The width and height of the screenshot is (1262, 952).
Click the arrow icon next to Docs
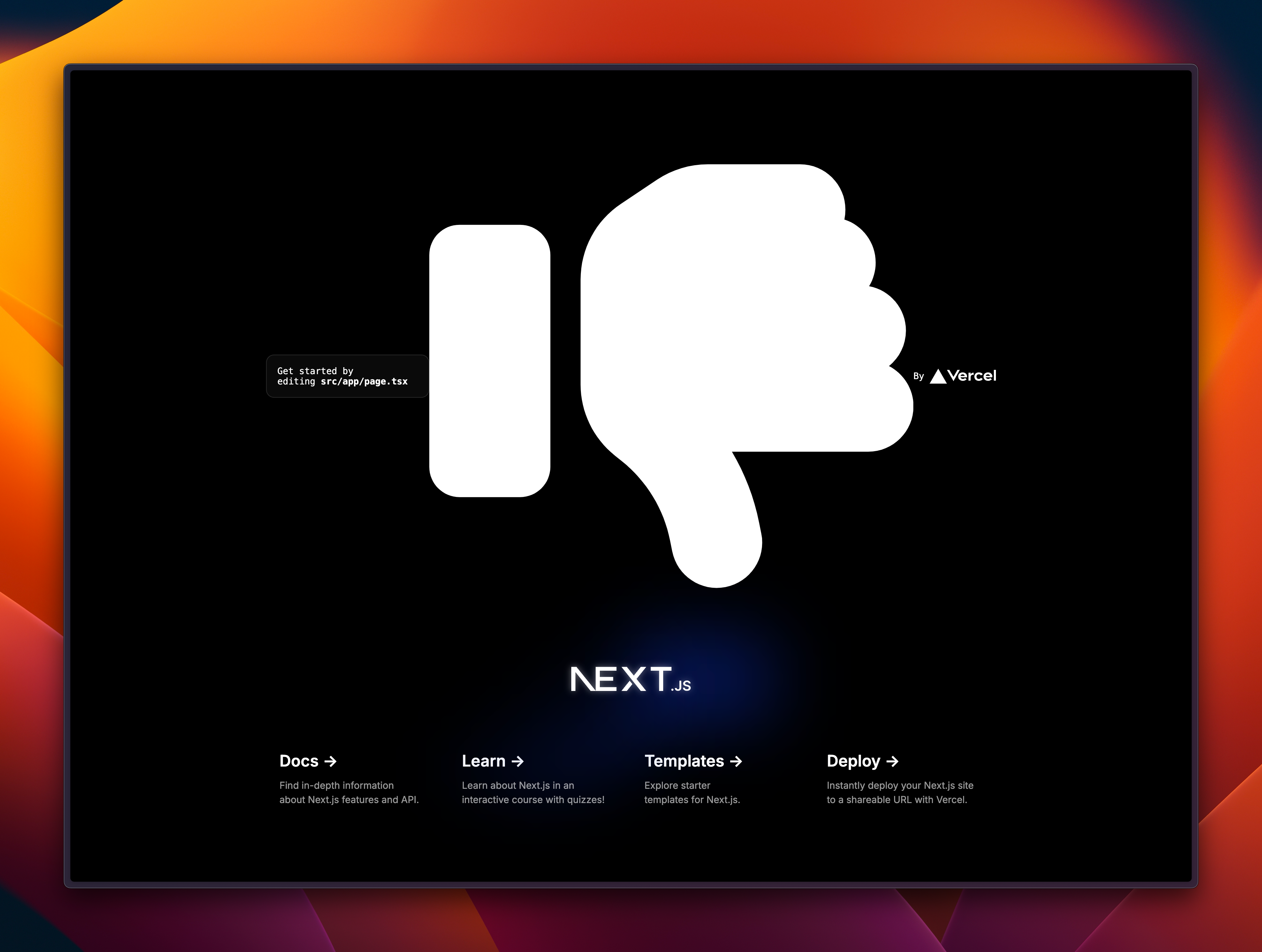coord(331,762)
